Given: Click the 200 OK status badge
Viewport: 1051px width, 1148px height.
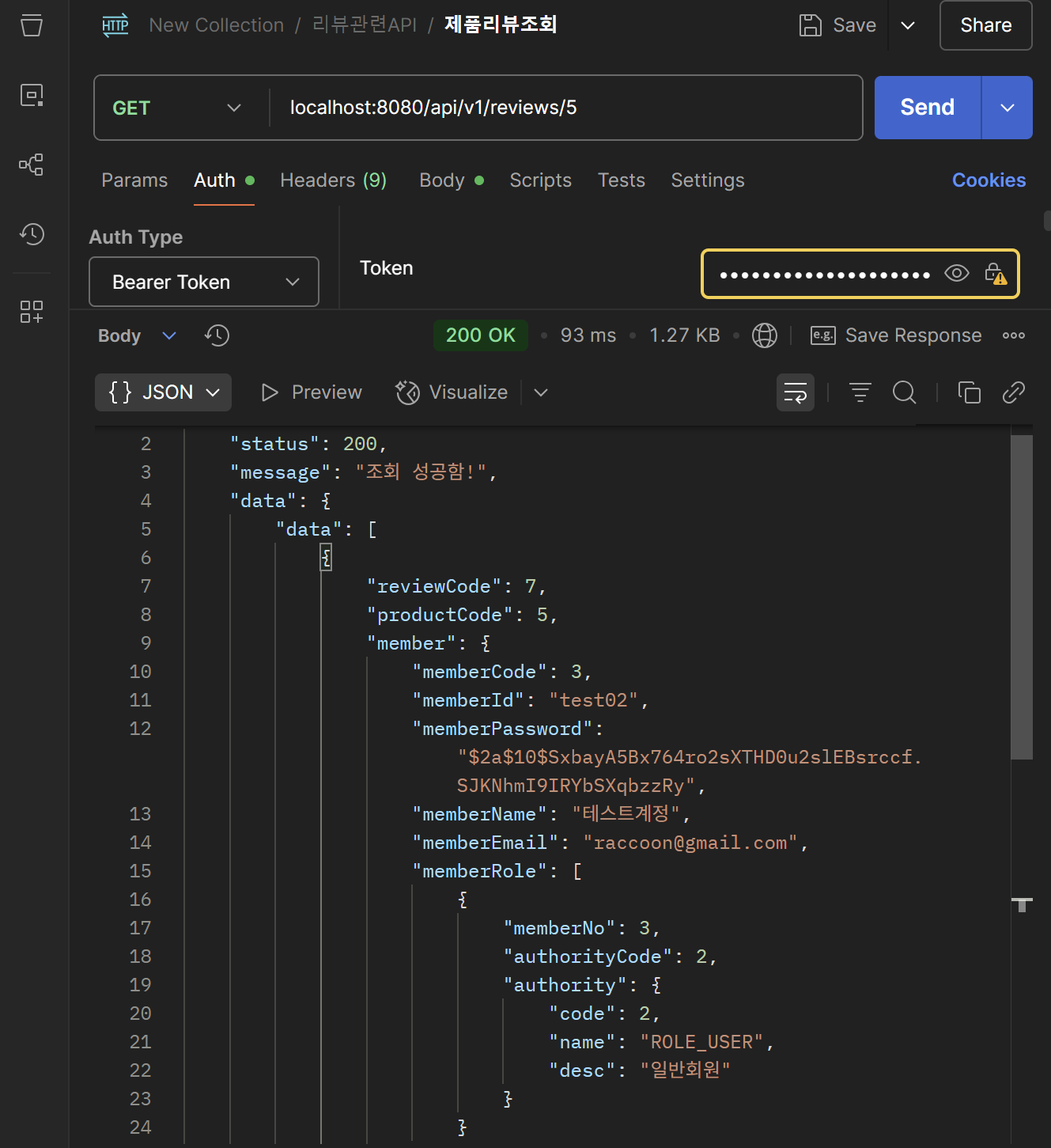Looking at the screenshot, I should 481,335.
